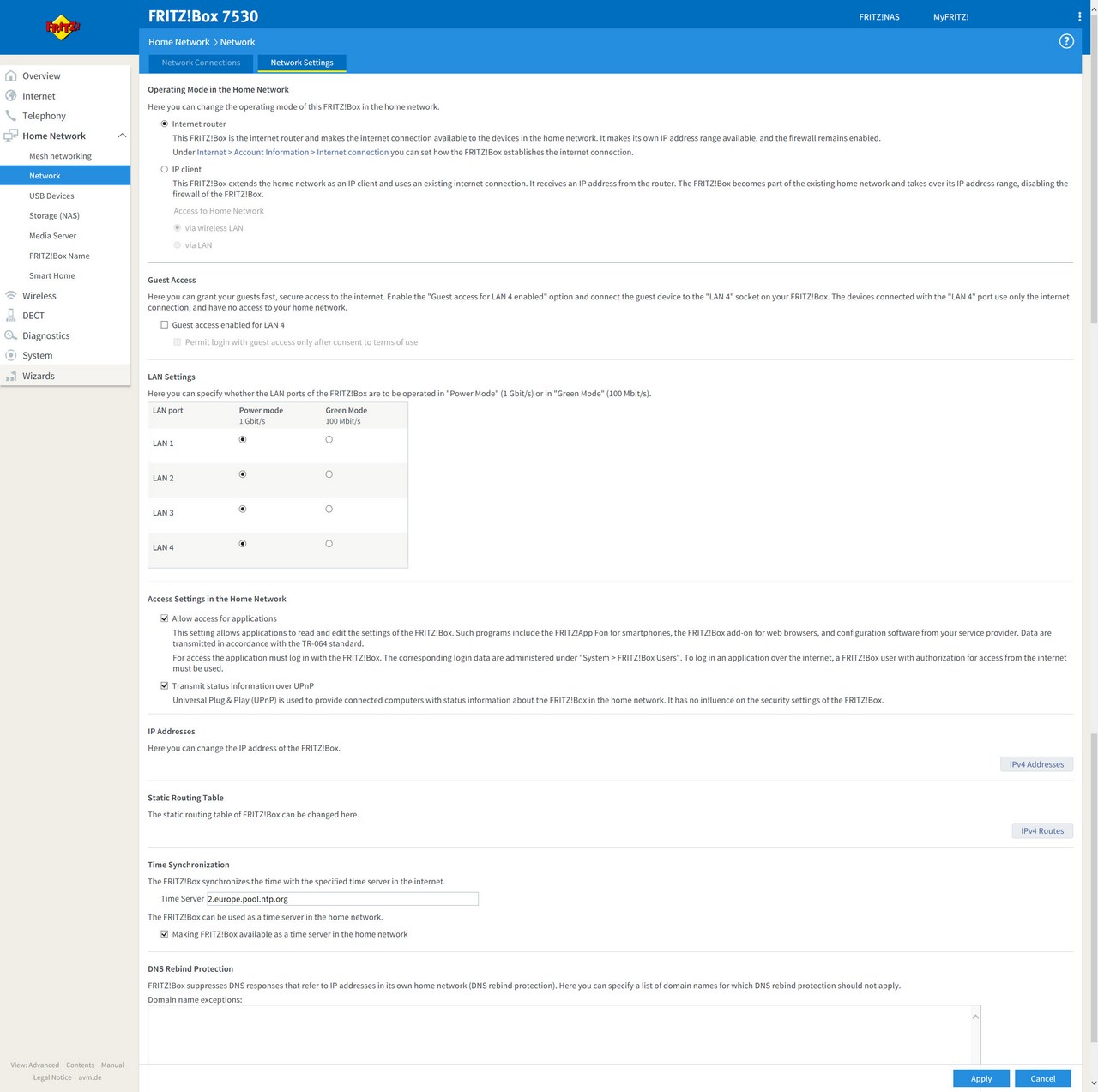
Task: Click the Time Server input field
Action: (342, 899)
